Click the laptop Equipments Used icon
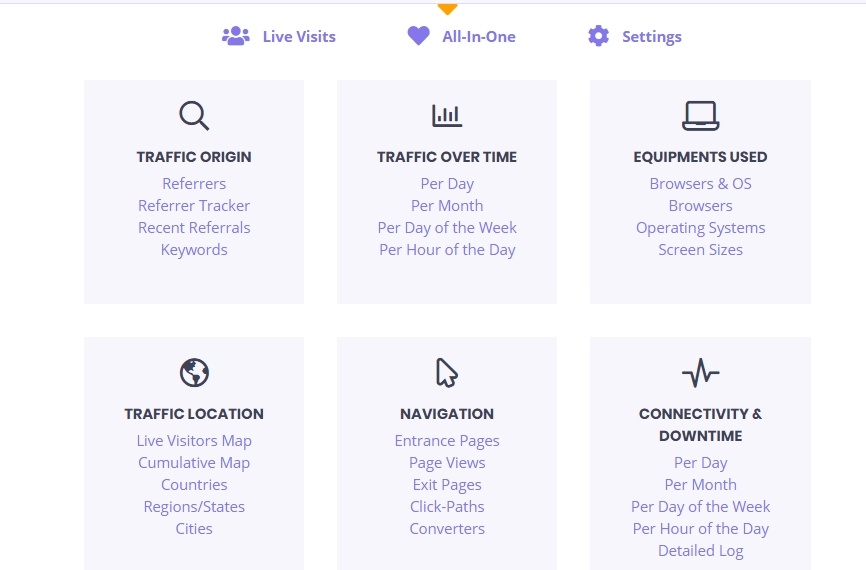Image resolution: width=866 pixels, height=570 pixels. pos(700,116)
